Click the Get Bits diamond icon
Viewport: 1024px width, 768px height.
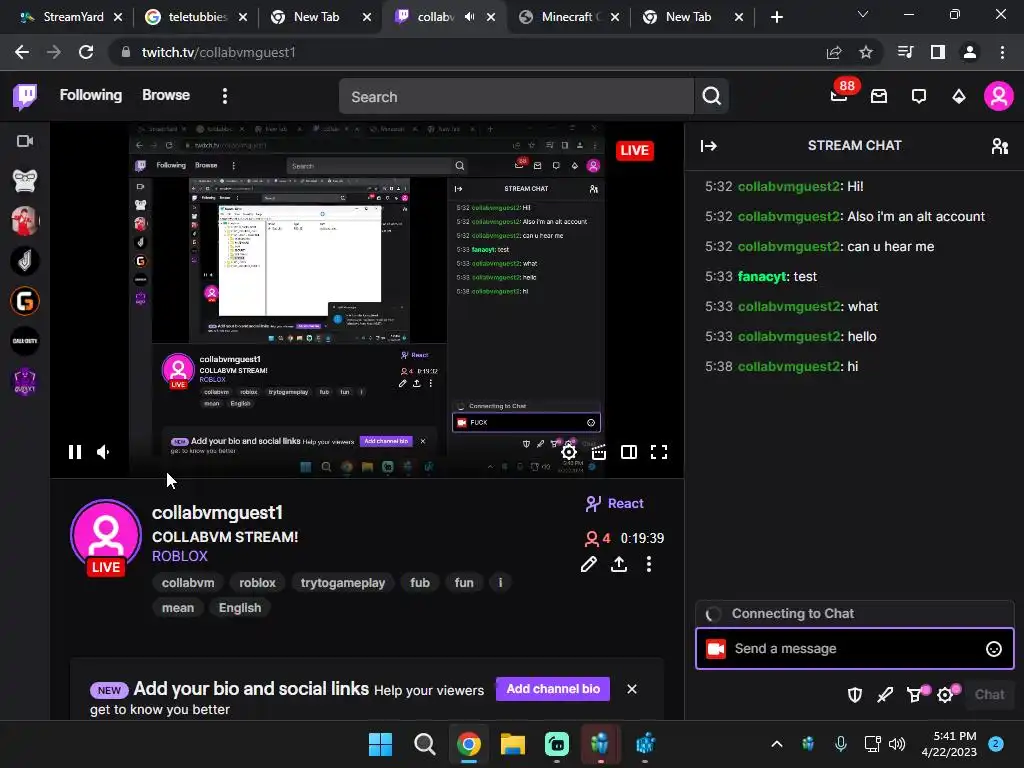coord(959,97)
